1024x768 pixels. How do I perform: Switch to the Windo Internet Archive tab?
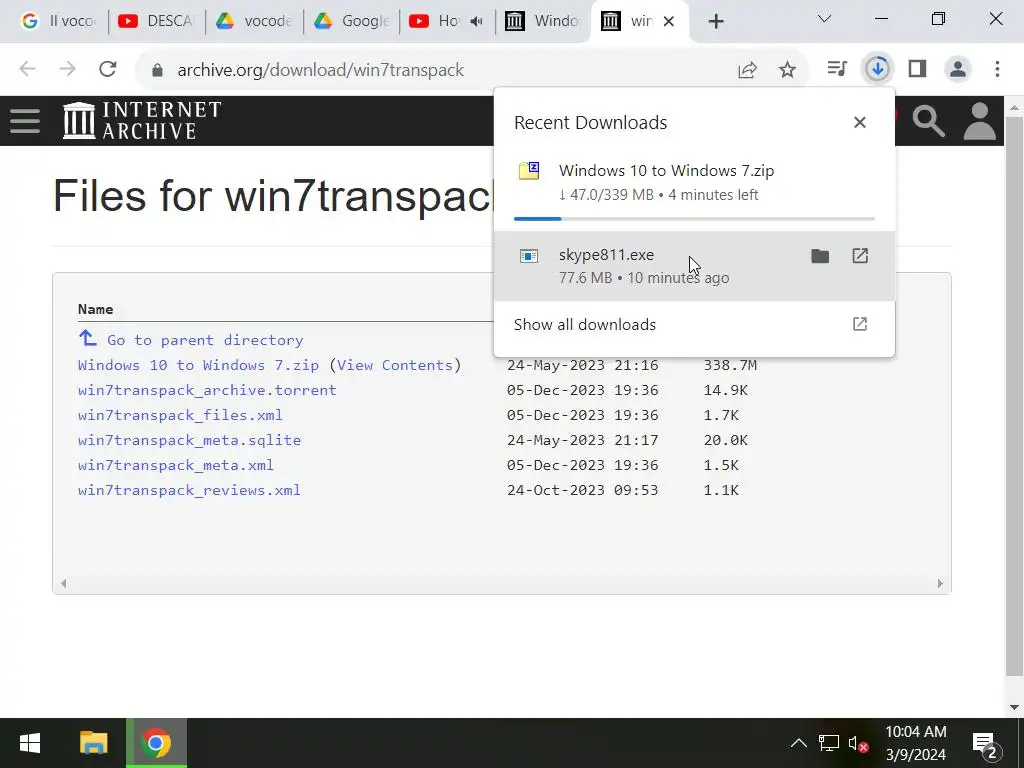(543, 22)
